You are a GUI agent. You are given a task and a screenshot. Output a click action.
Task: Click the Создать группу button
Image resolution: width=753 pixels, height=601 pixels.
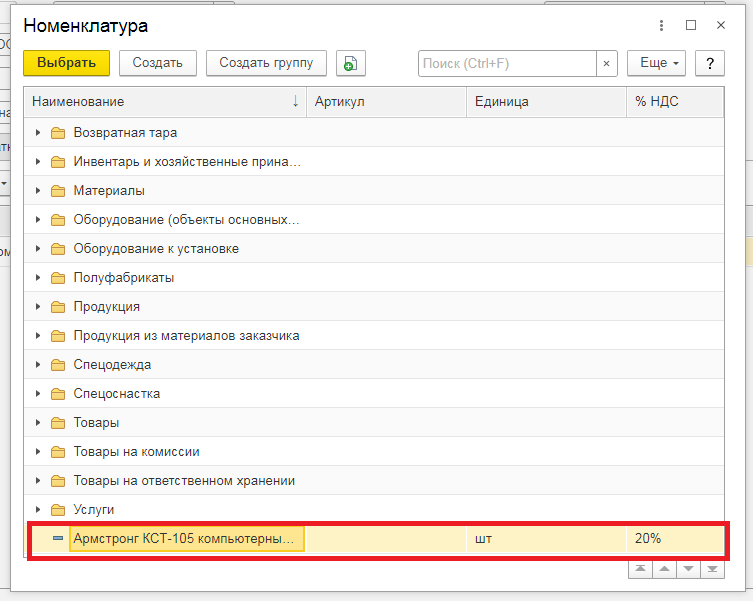pos(266,63)
